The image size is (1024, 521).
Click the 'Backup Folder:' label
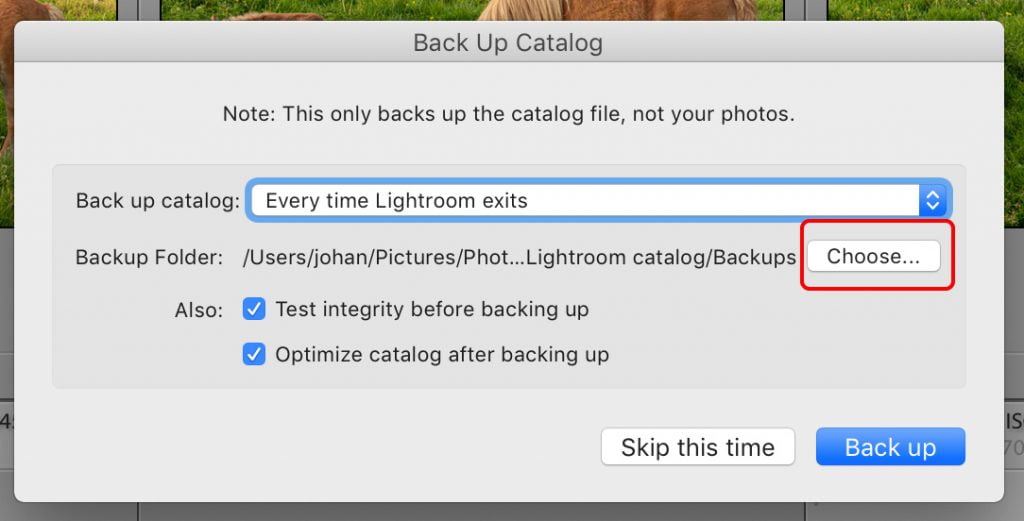click(x=149, y=257)
